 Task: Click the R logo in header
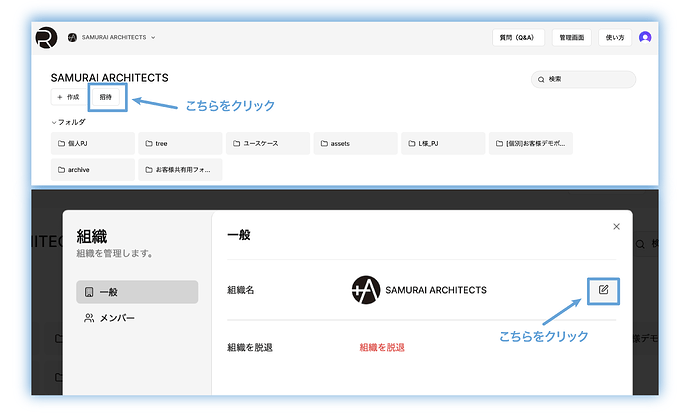tap(46, 37)
